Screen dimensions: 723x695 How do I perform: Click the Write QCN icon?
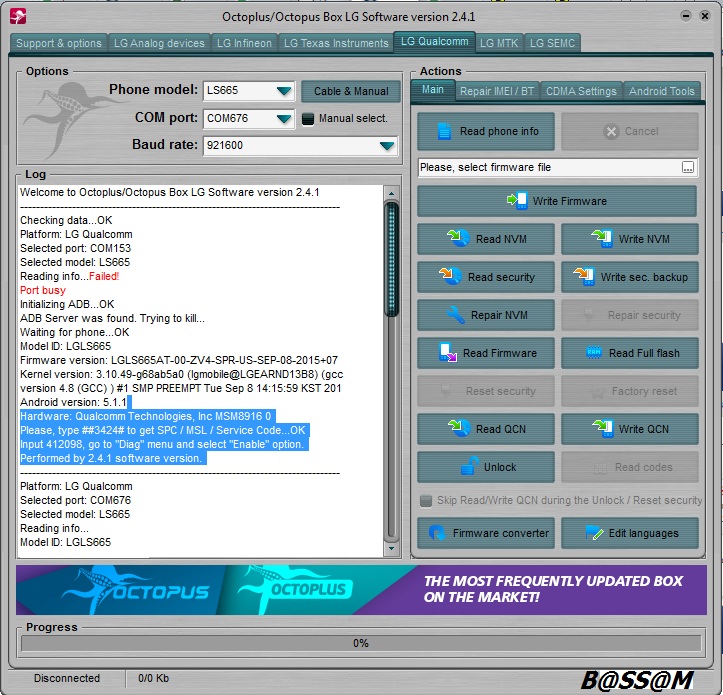tap(602, 428)
